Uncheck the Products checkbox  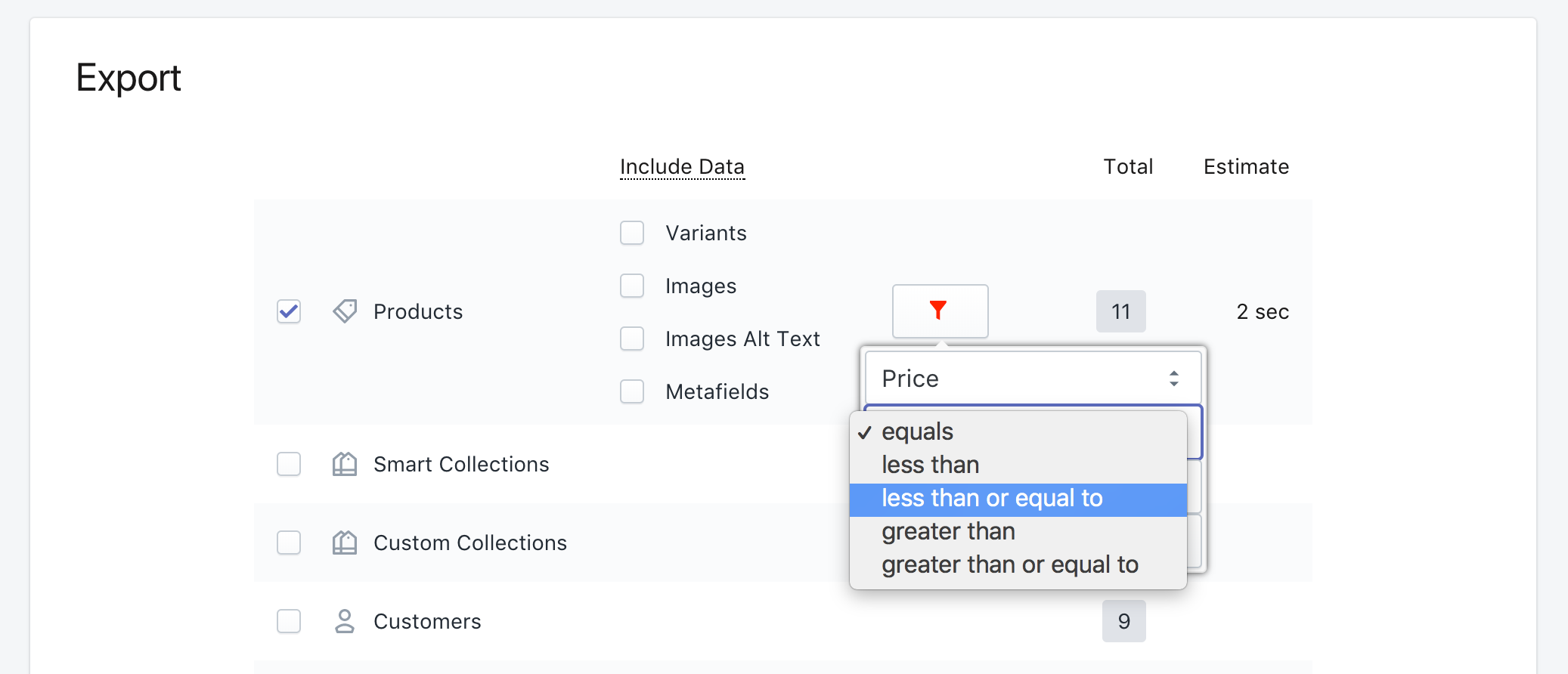[289, 311]
